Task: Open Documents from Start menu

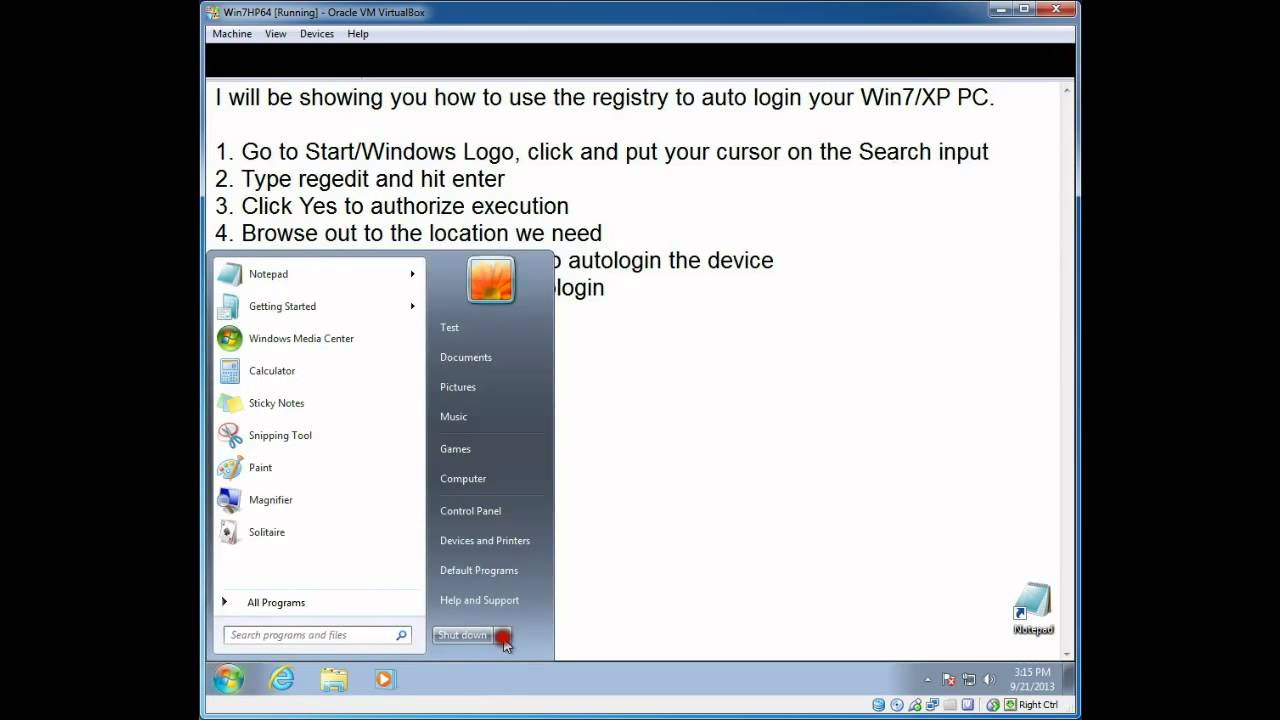Action: pyautogui.click(x=466, y=357)
